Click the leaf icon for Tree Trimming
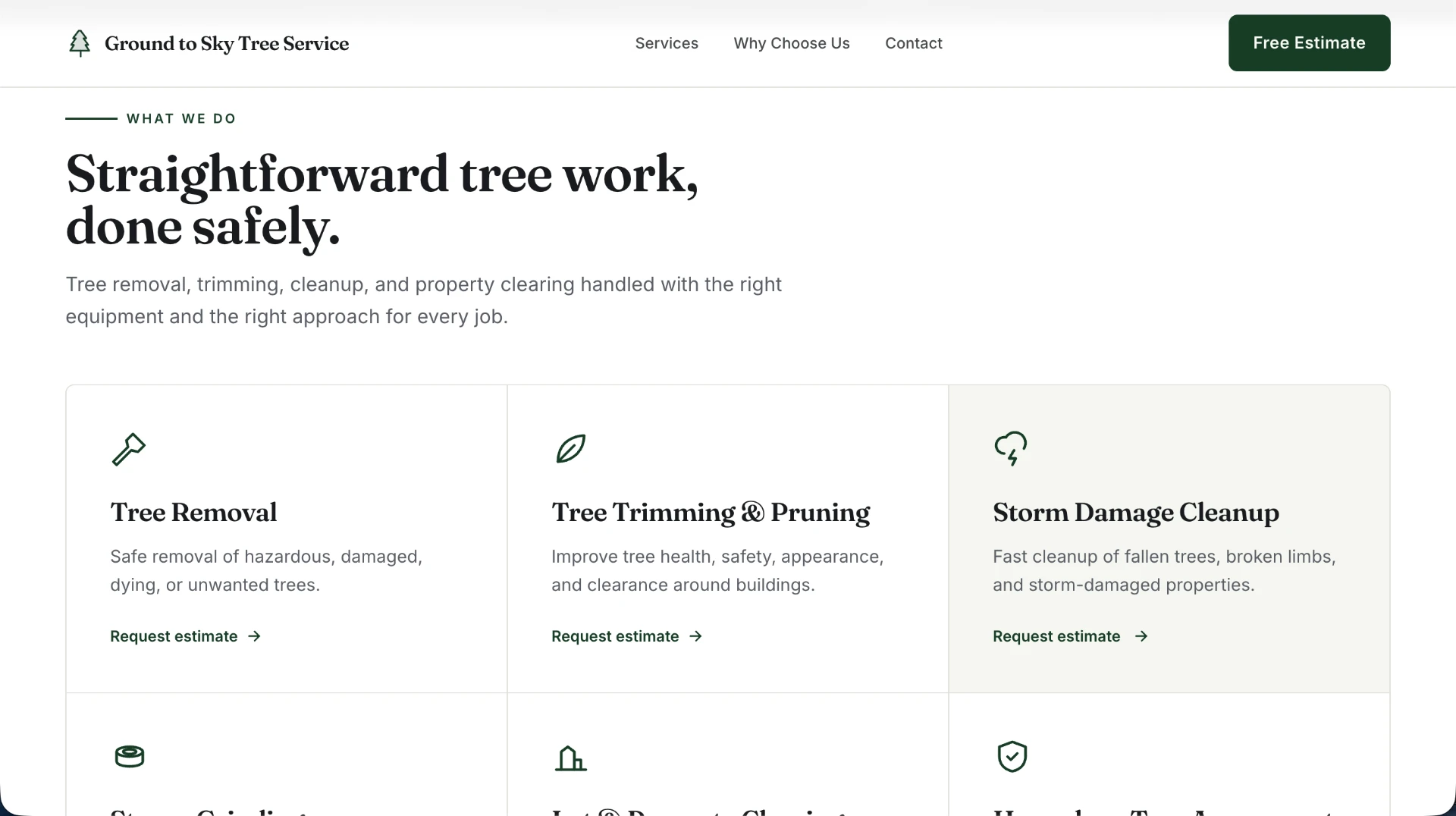1456x816 pixels. click(570, 448)
